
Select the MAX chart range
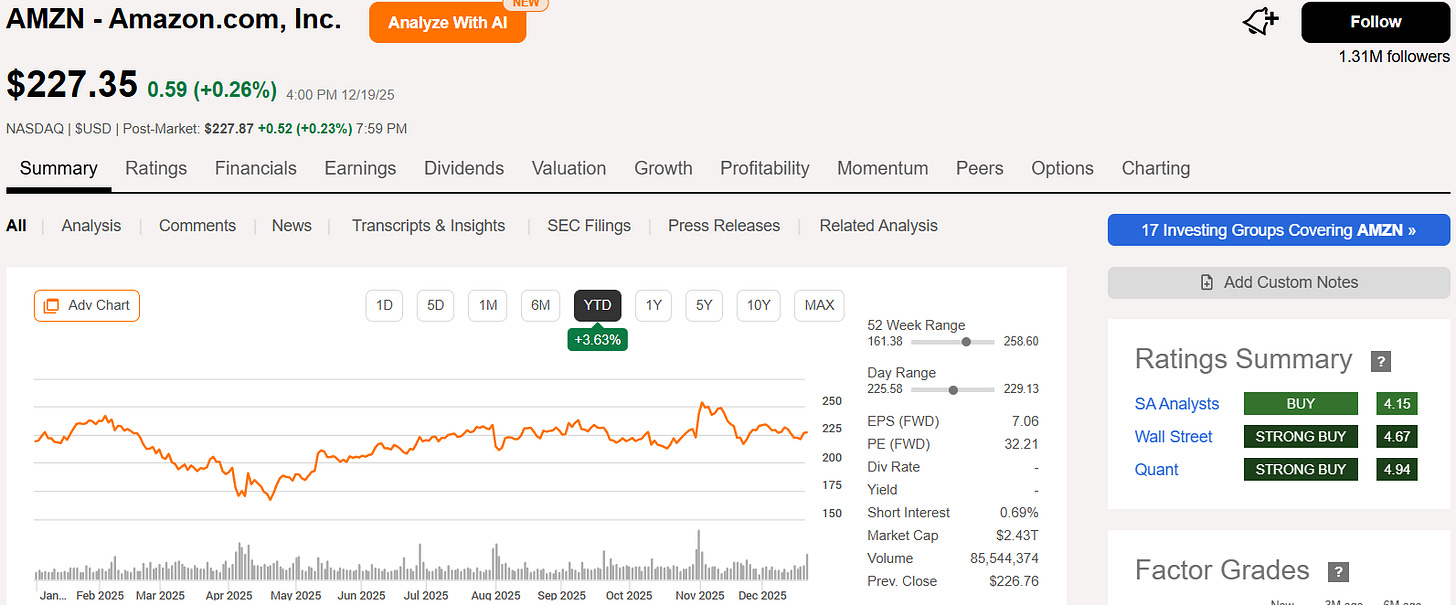[819, 305]
